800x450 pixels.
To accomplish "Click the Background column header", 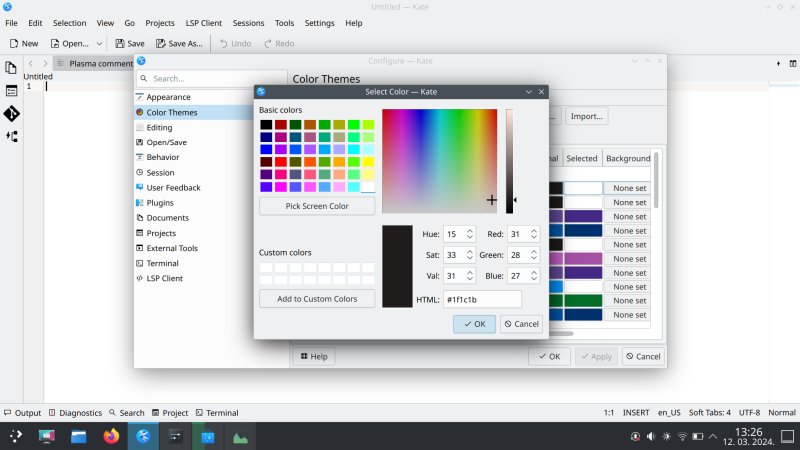I will [628, 158].
